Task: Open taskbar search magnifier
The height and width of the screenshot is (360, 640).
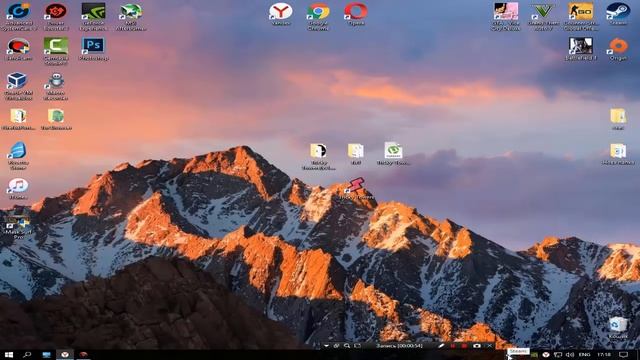Action: [27, 355]
